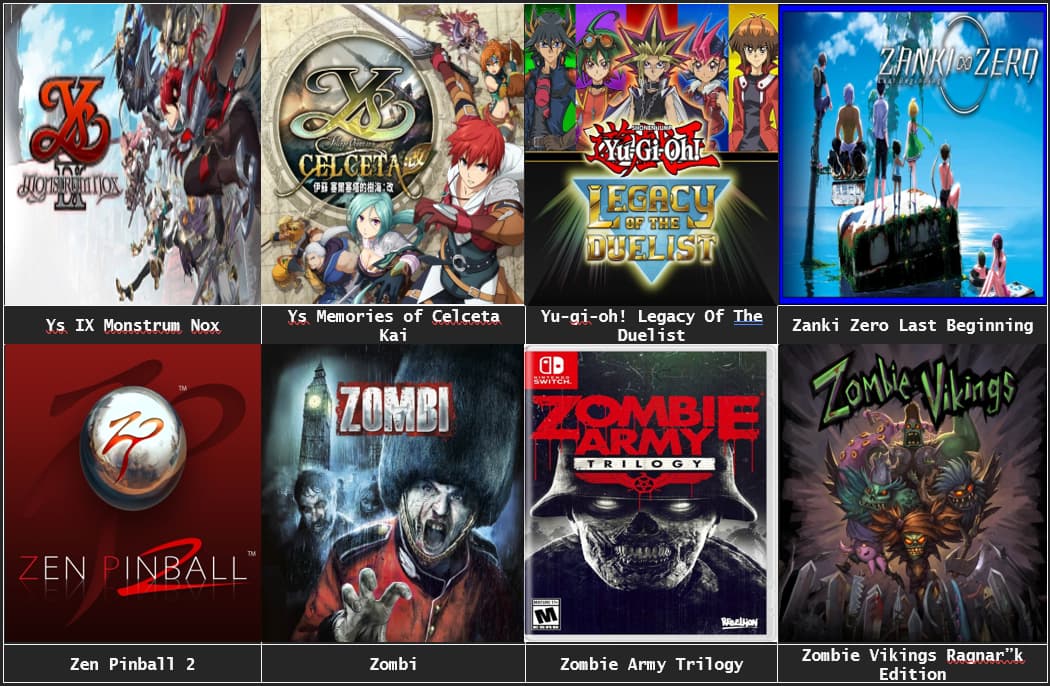1050x686 pixels.
Task: Open the Zen Pinball 2 cover image
Action: click(132, 494)
